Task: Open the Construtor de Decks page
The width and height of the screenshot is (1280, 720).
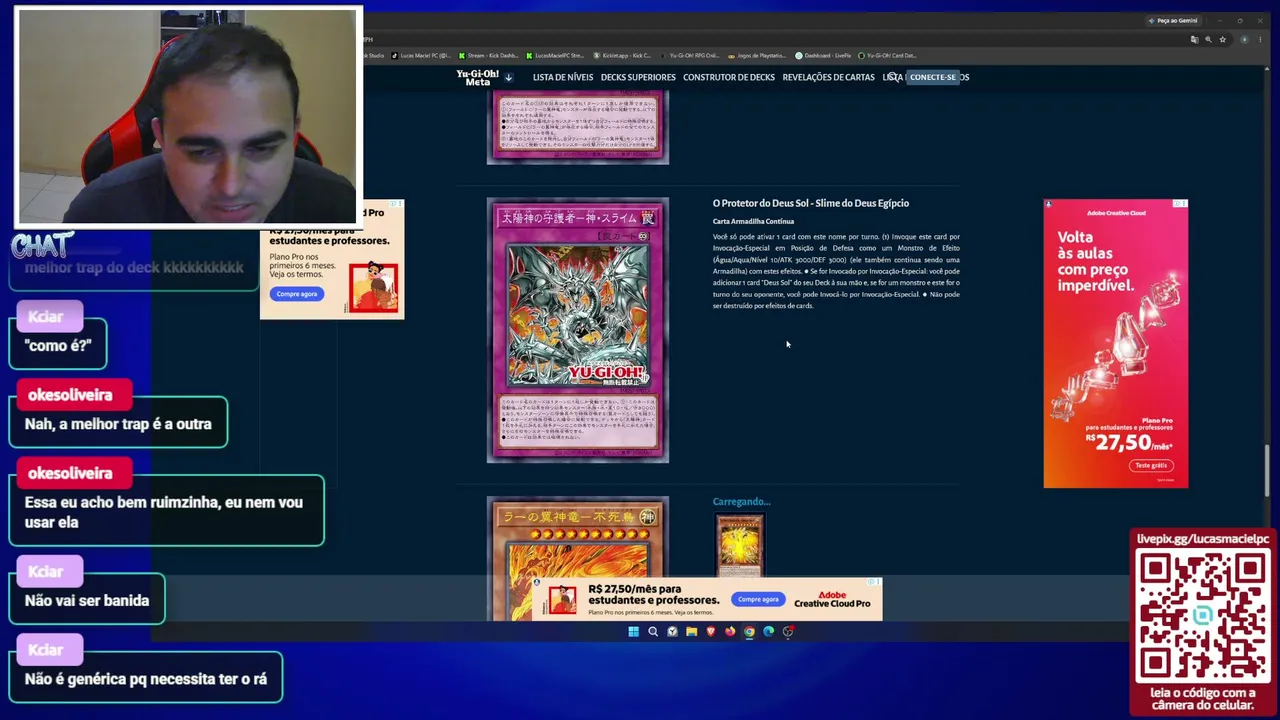Action: [x=729, y=77]
